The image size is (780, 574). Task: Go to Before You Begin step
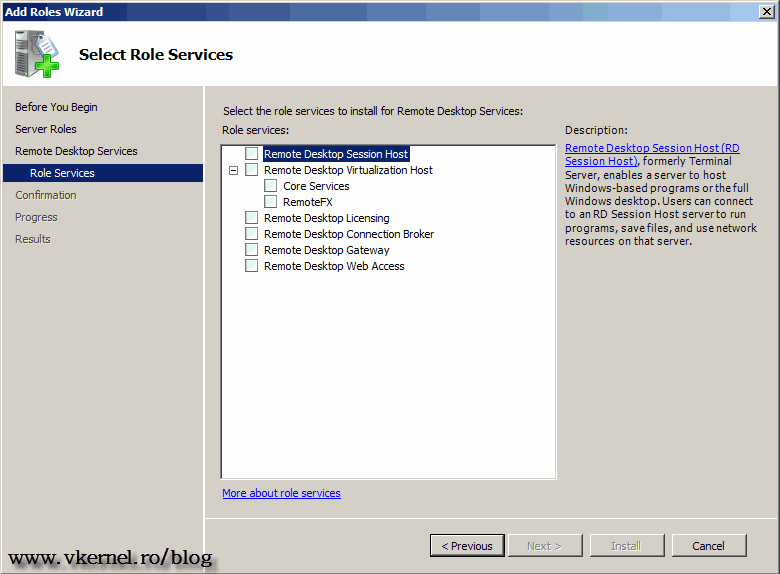[x=56, y=107]
